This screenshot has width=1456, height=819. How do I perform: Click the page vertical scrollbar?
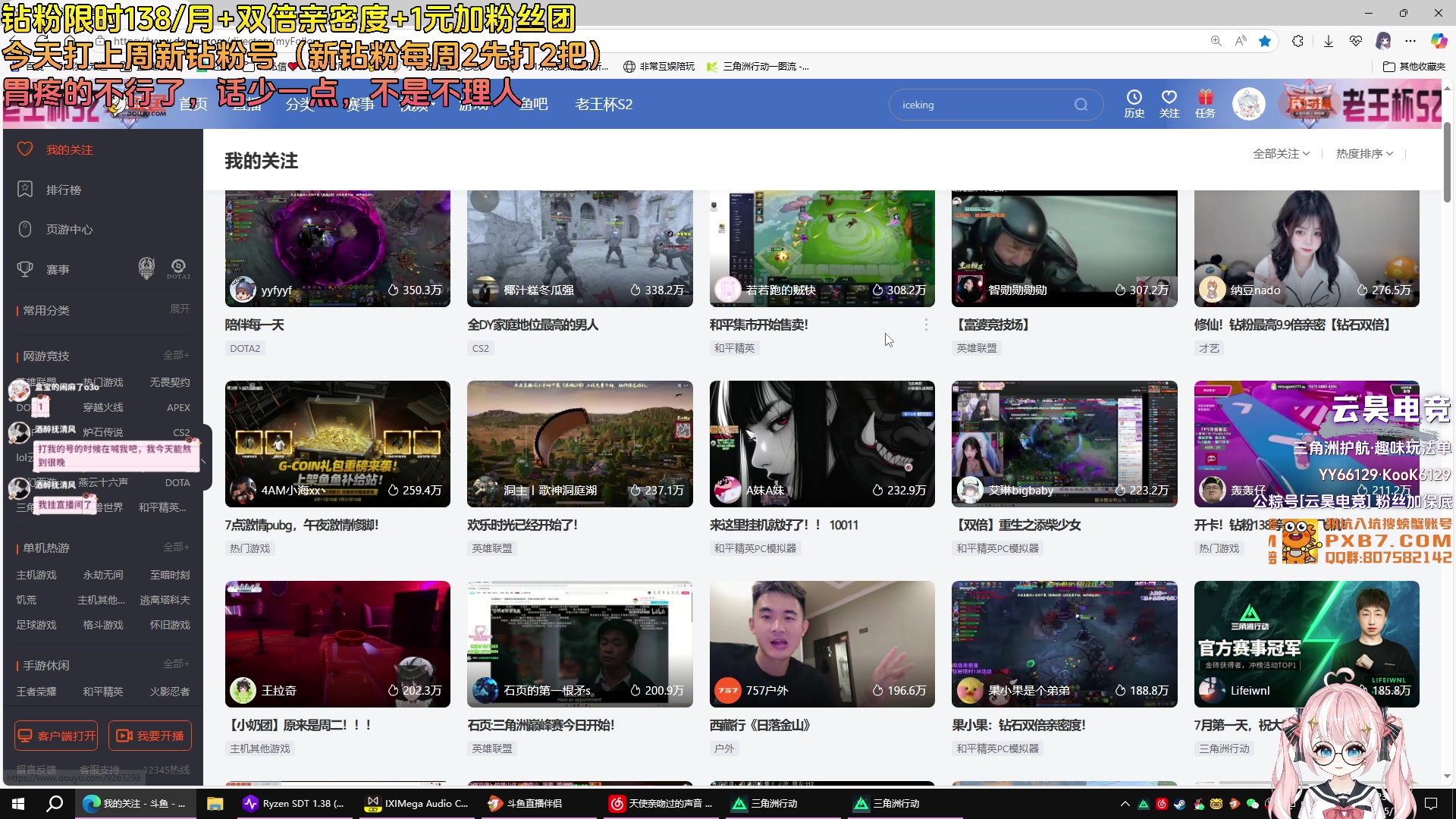1447,163
